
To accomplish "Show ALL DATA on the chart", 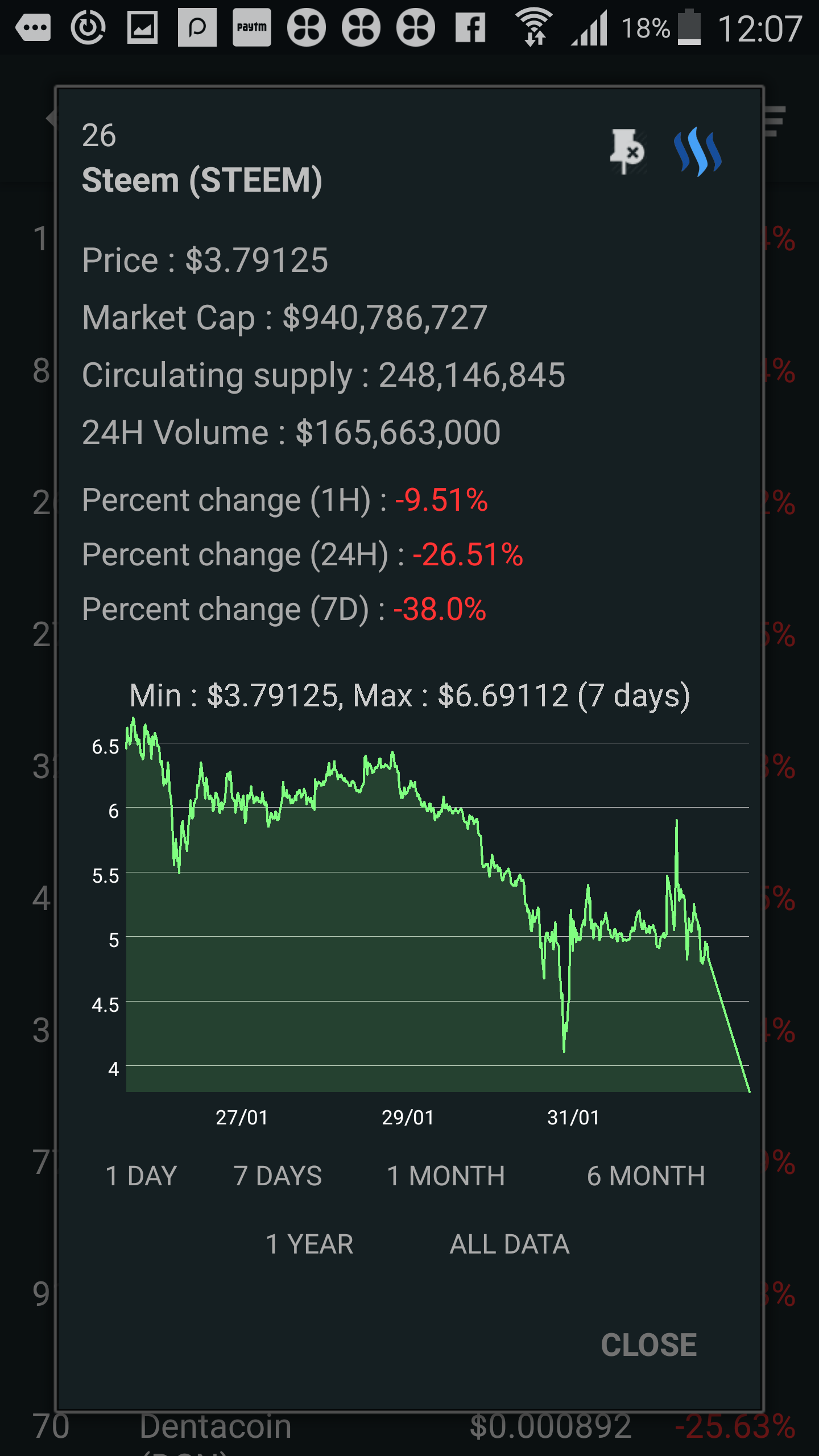I will pyautogui.click(x=510, y=1244).
